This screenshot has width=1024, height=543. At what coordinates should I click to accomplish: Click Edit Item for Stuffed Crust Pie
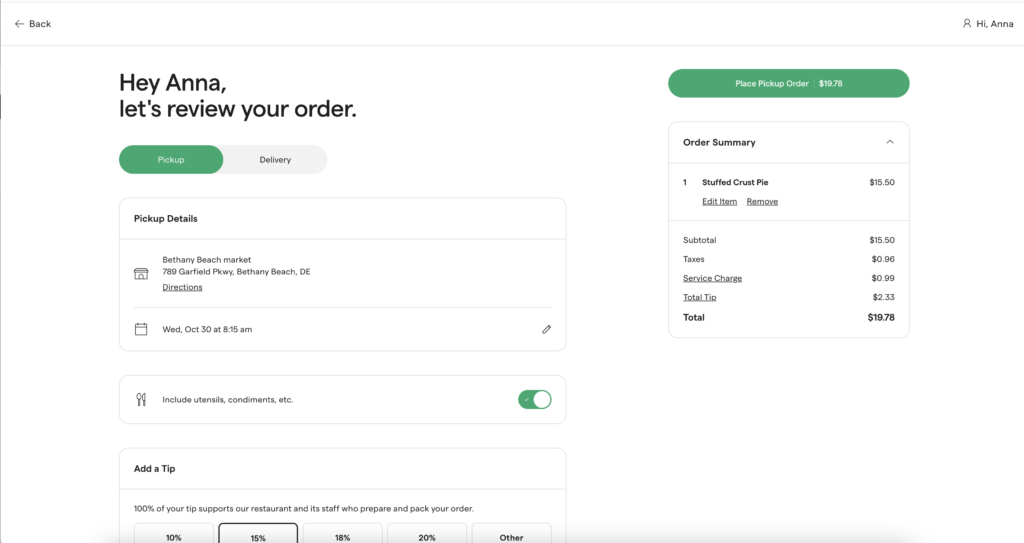tap(719, 202)
